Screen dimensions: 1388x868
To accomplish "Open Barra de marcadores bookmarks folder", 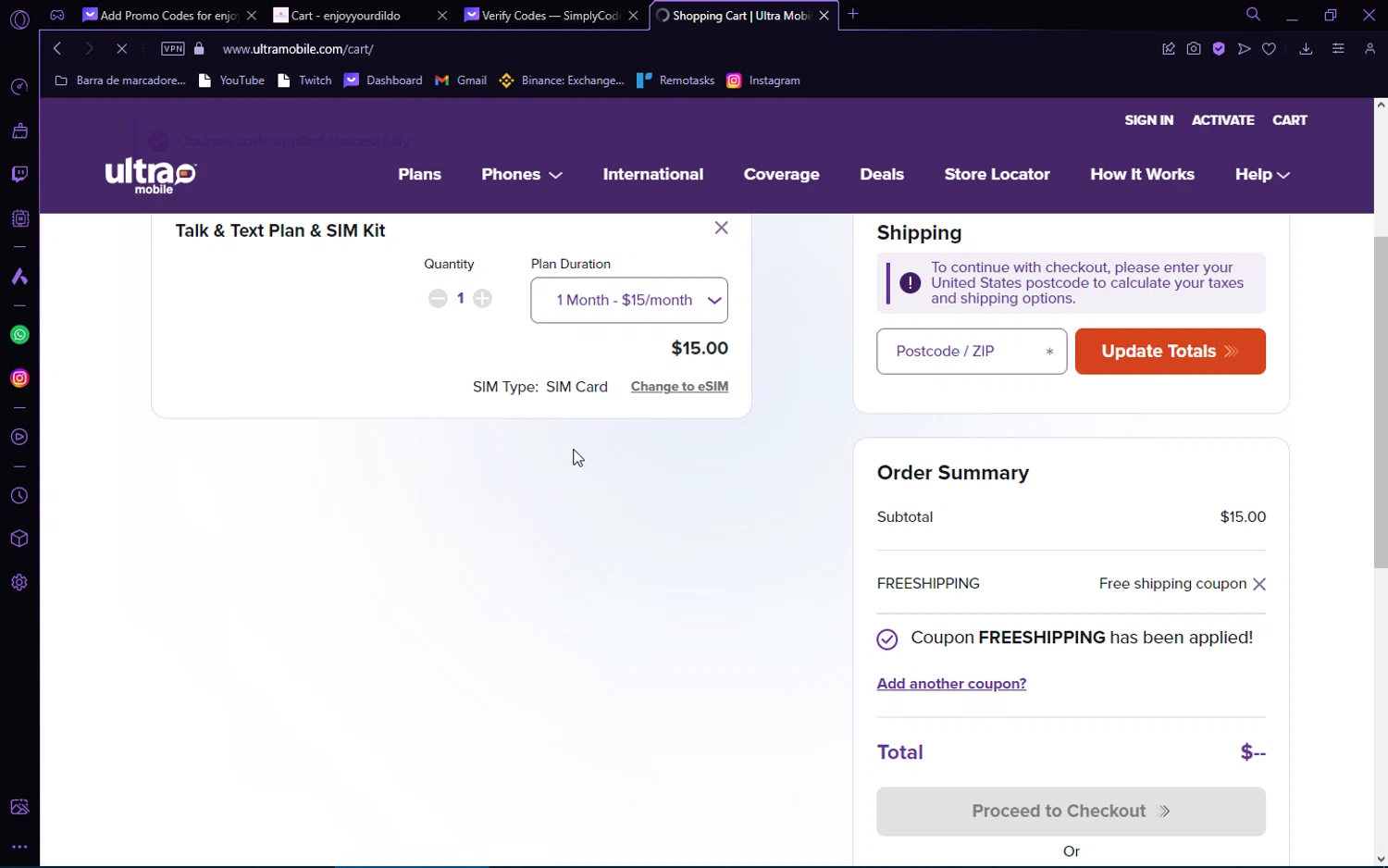I will point(120,81).
